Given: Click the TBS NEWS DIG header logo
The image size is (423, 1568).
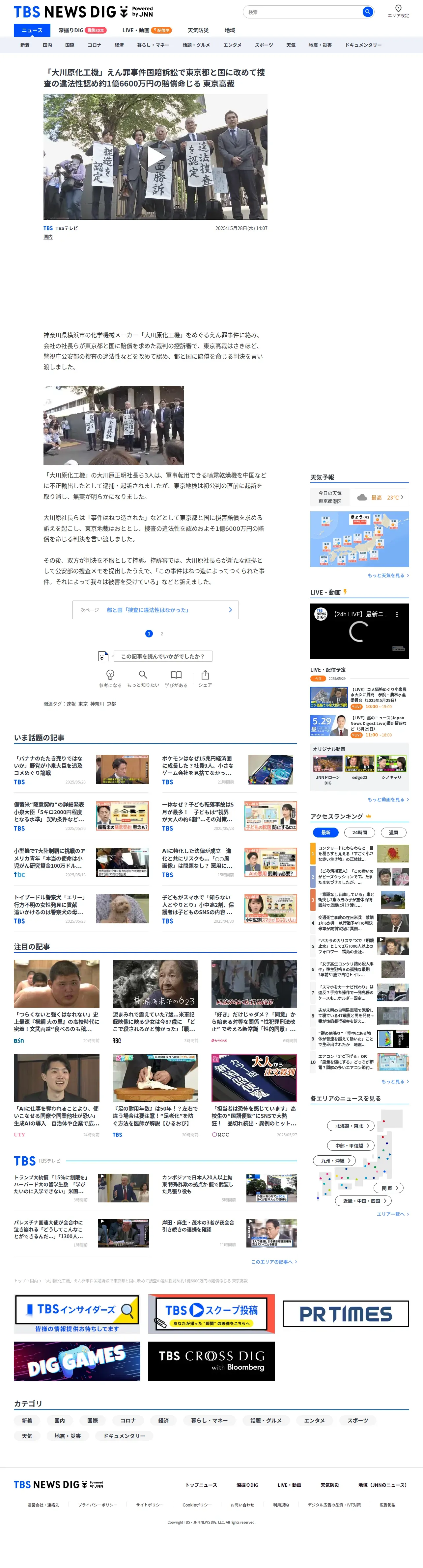Looking at the screenshot, I should pos(83,12).
